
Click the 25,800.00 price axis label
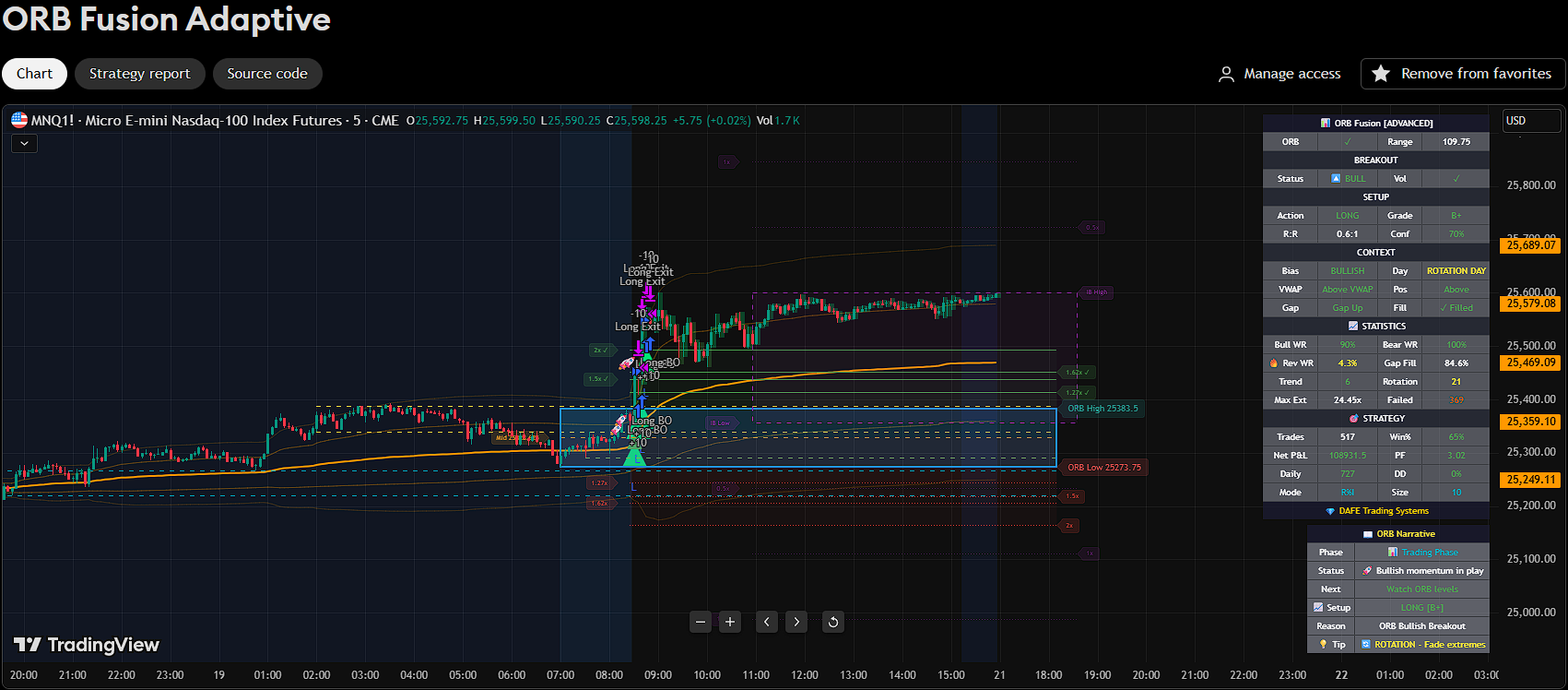click(x=1531, y=185)
